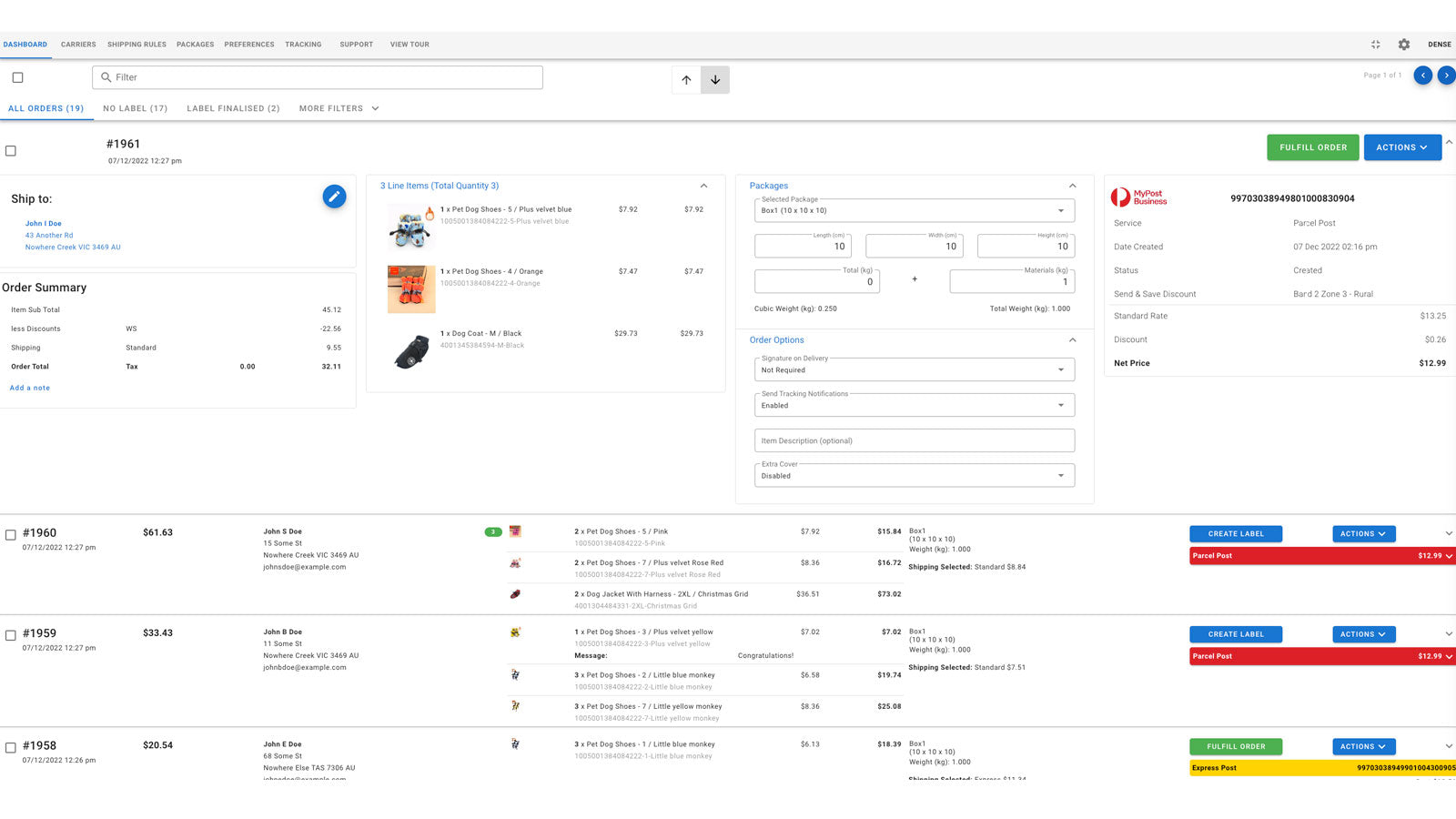Image resolution: width=1456 pixels, height=819 pixels.
Task: Click the Add a note link
Action: click(30, 388)
